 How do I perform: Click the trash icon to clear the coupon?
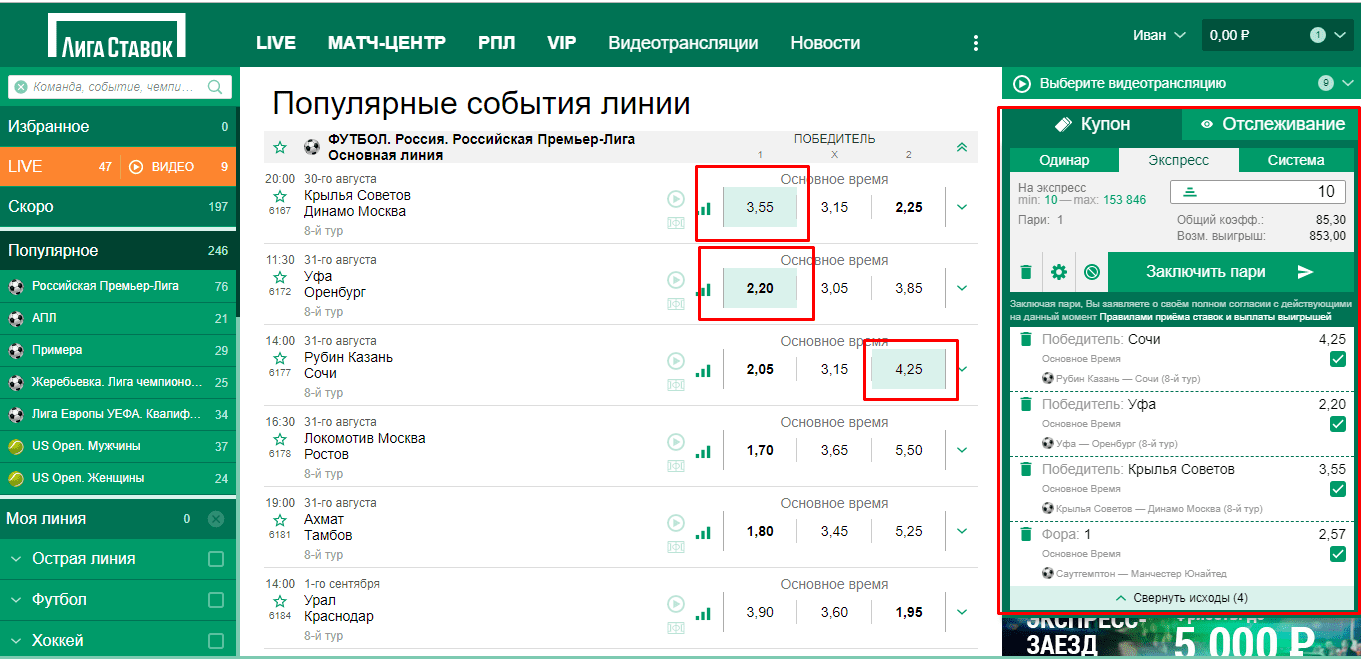tap(1025, 271)
